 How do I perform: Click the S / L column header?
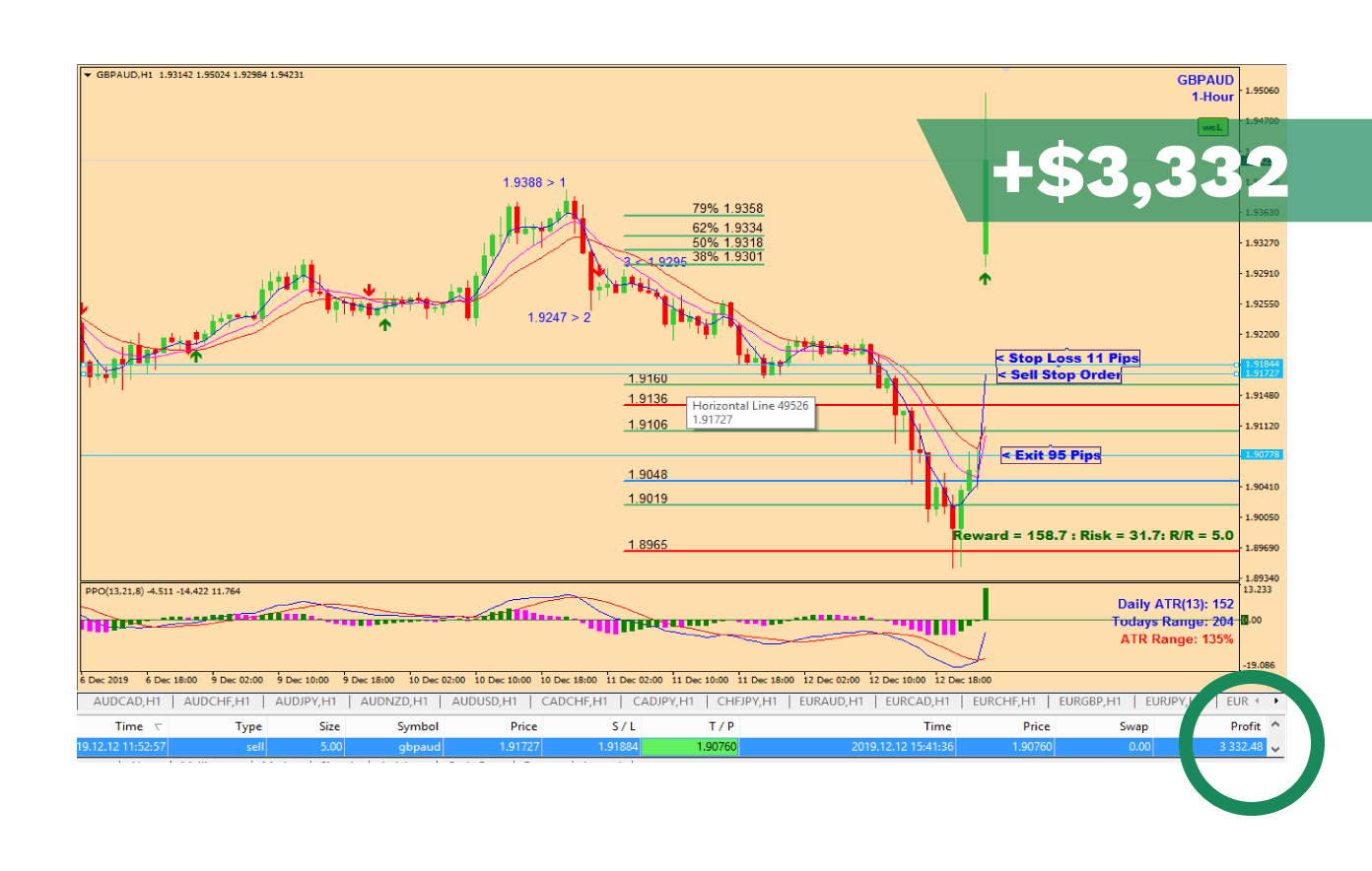[622, 726]
